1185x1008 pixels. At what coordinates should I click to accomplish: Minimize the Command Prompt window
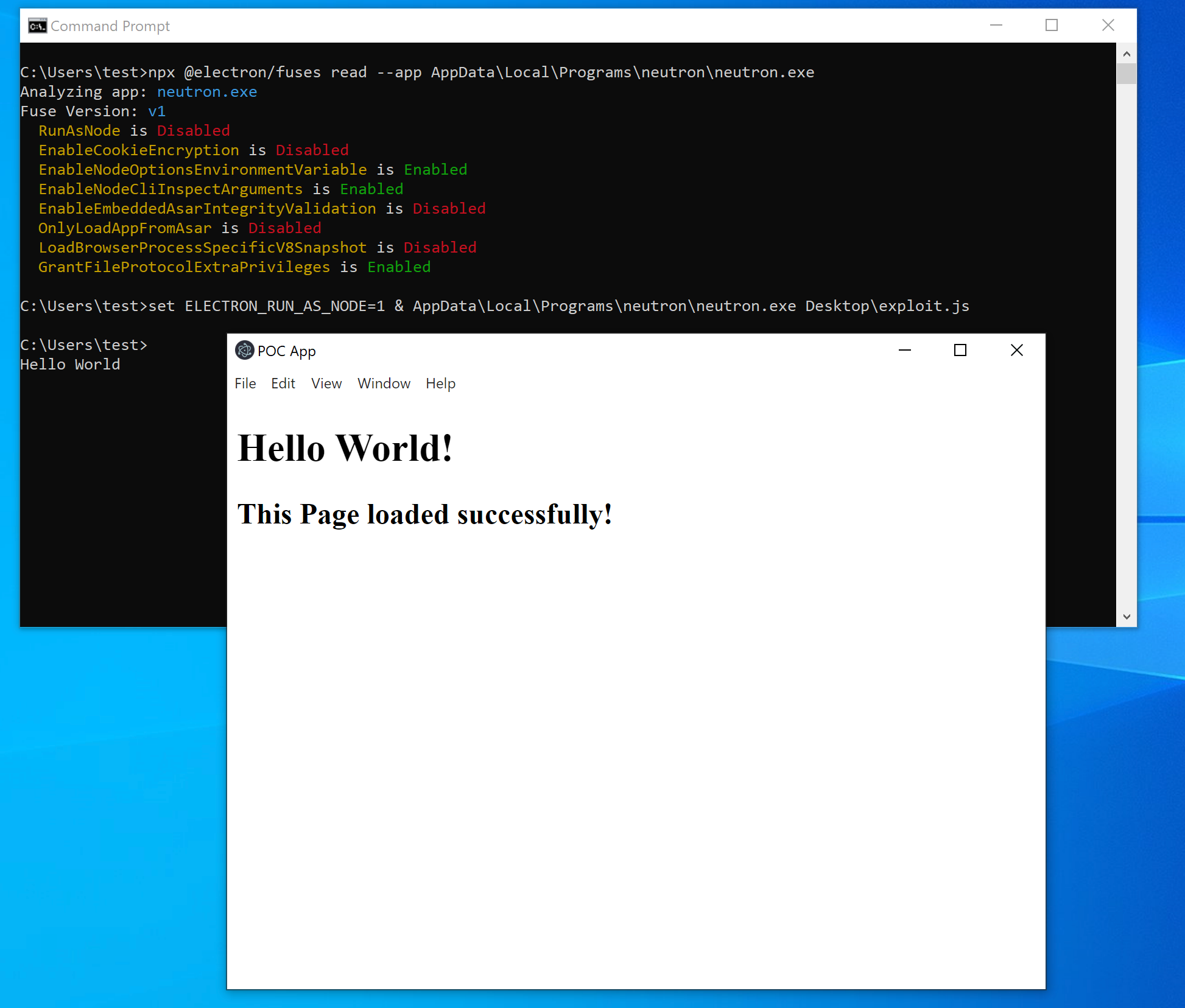[x=996, y=26]
